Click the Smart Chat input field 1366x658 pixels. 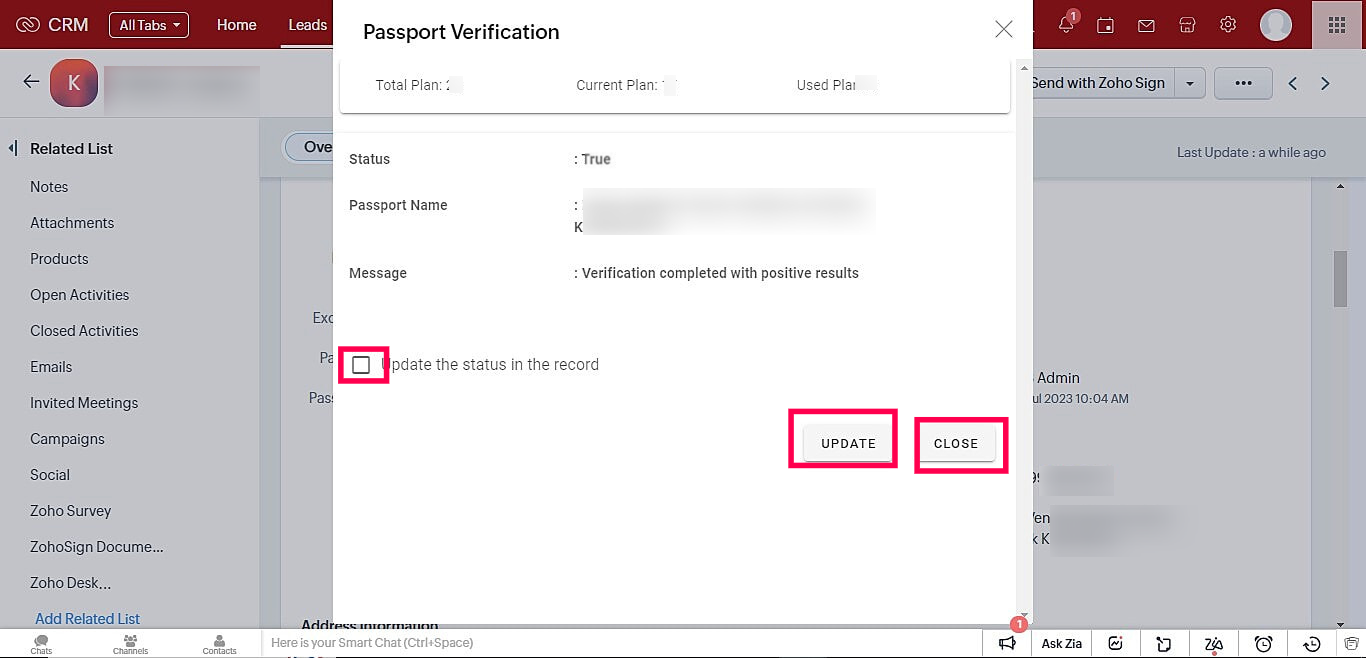[622, 643]
